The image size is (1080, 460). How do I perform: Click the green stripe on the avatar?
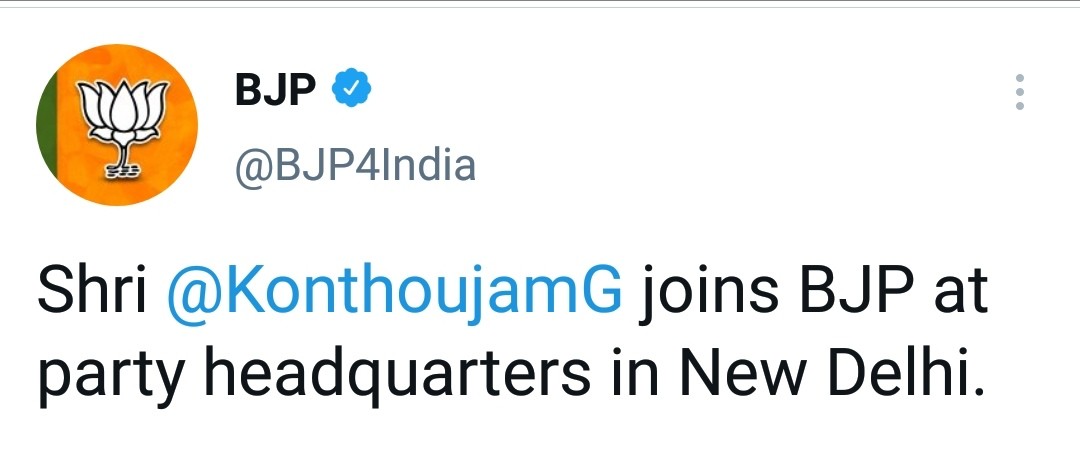point(45,128)
